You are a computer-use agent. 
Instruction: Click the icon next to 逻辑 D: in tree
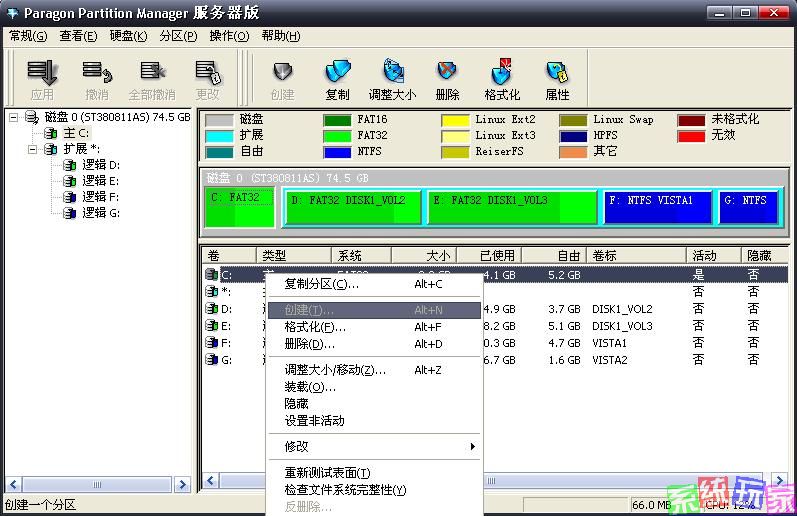[x=70, y=165]
